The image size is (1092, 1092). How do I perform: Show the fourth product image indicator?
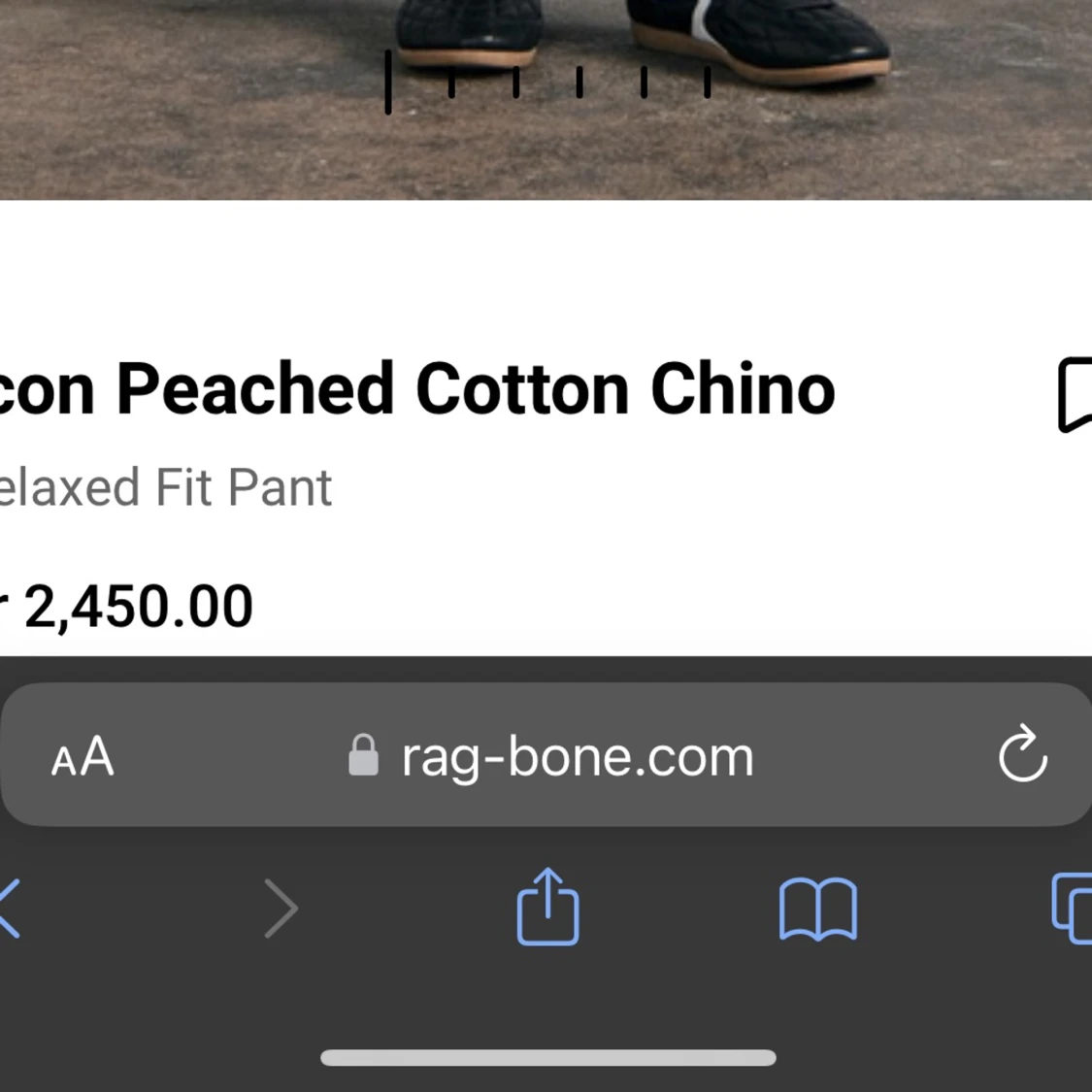point(579,83)
